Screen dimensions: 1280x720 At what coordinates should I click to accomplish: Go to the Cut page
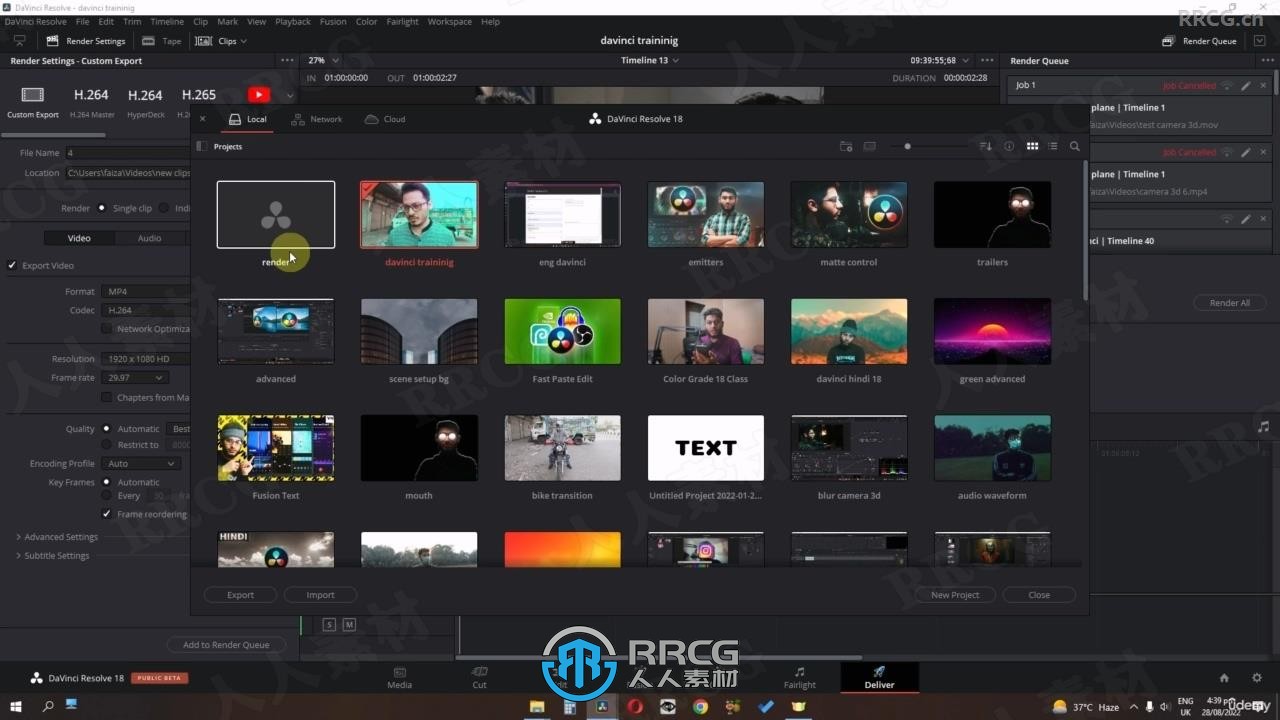coord(479,678)
